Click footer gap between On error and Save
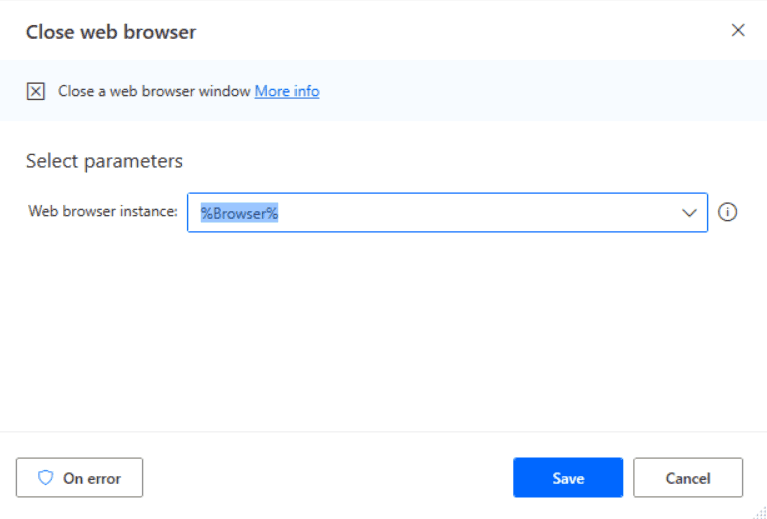 coord(328,477)
